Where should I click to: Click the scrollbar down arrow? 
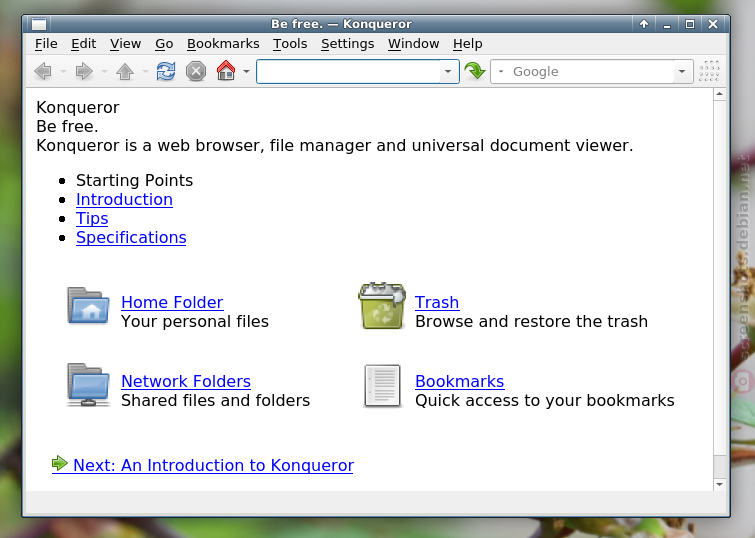[x=719, y=485]
